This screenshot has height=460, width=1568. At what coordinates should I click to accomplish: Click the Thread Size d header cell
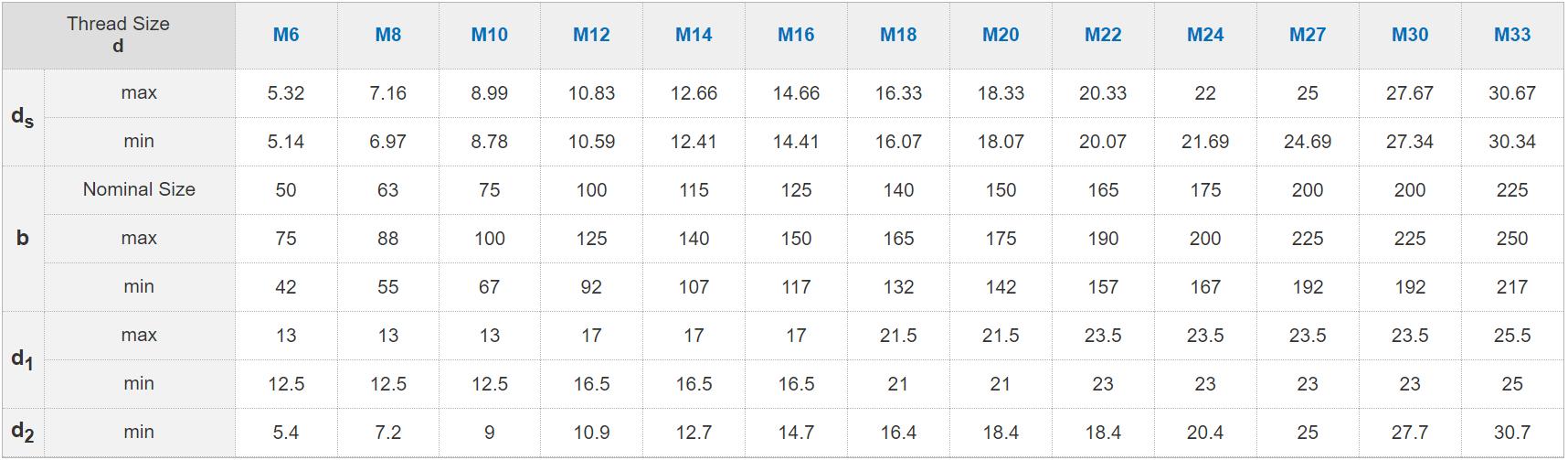(118, 35)
